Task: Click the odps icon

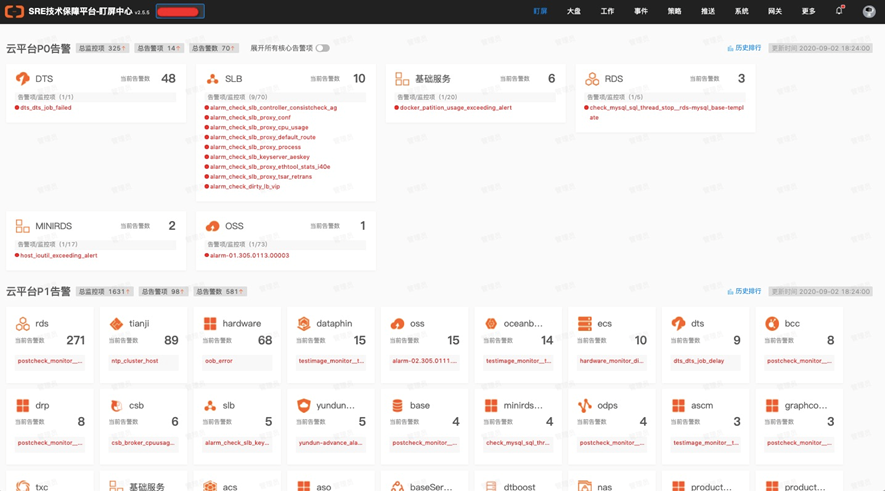Action: (x=585, y=405)
